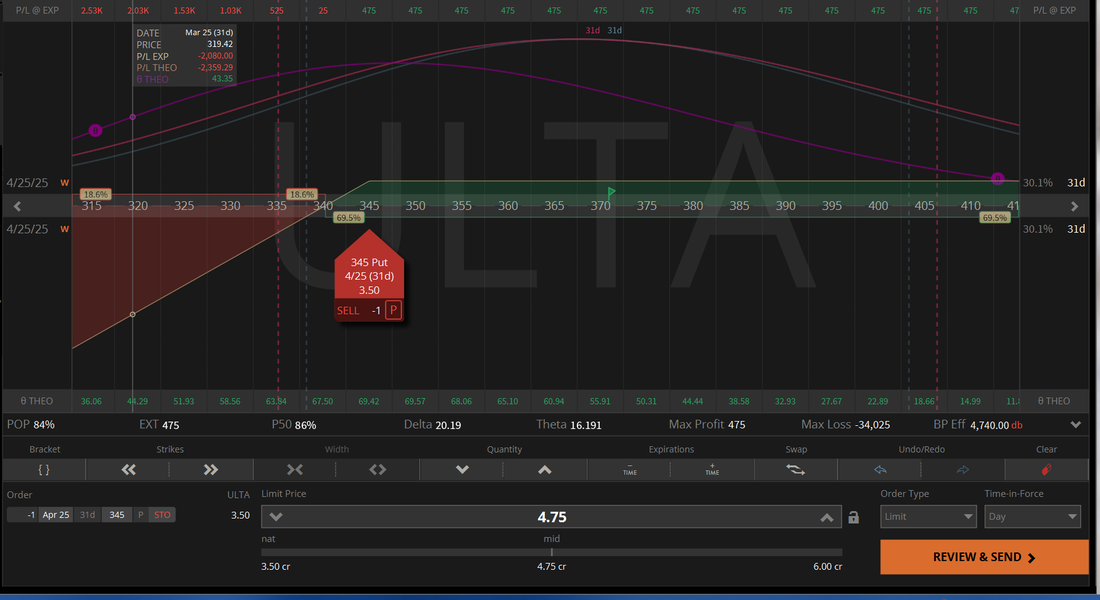The image size is (1100, 600).
Task: Open the Bracket order tool
Action: pyautogui.click(x=43, y=469)
